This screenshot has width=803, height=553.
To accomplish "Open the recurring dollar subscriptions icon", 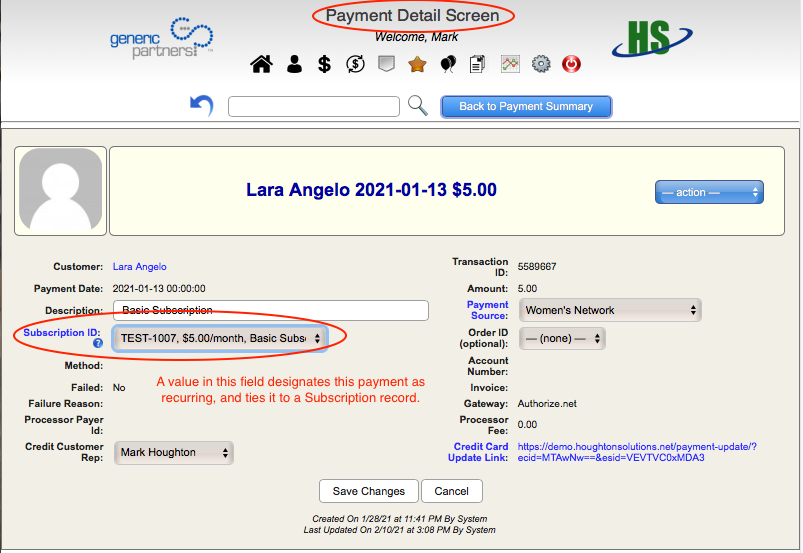I will [355, 65].
